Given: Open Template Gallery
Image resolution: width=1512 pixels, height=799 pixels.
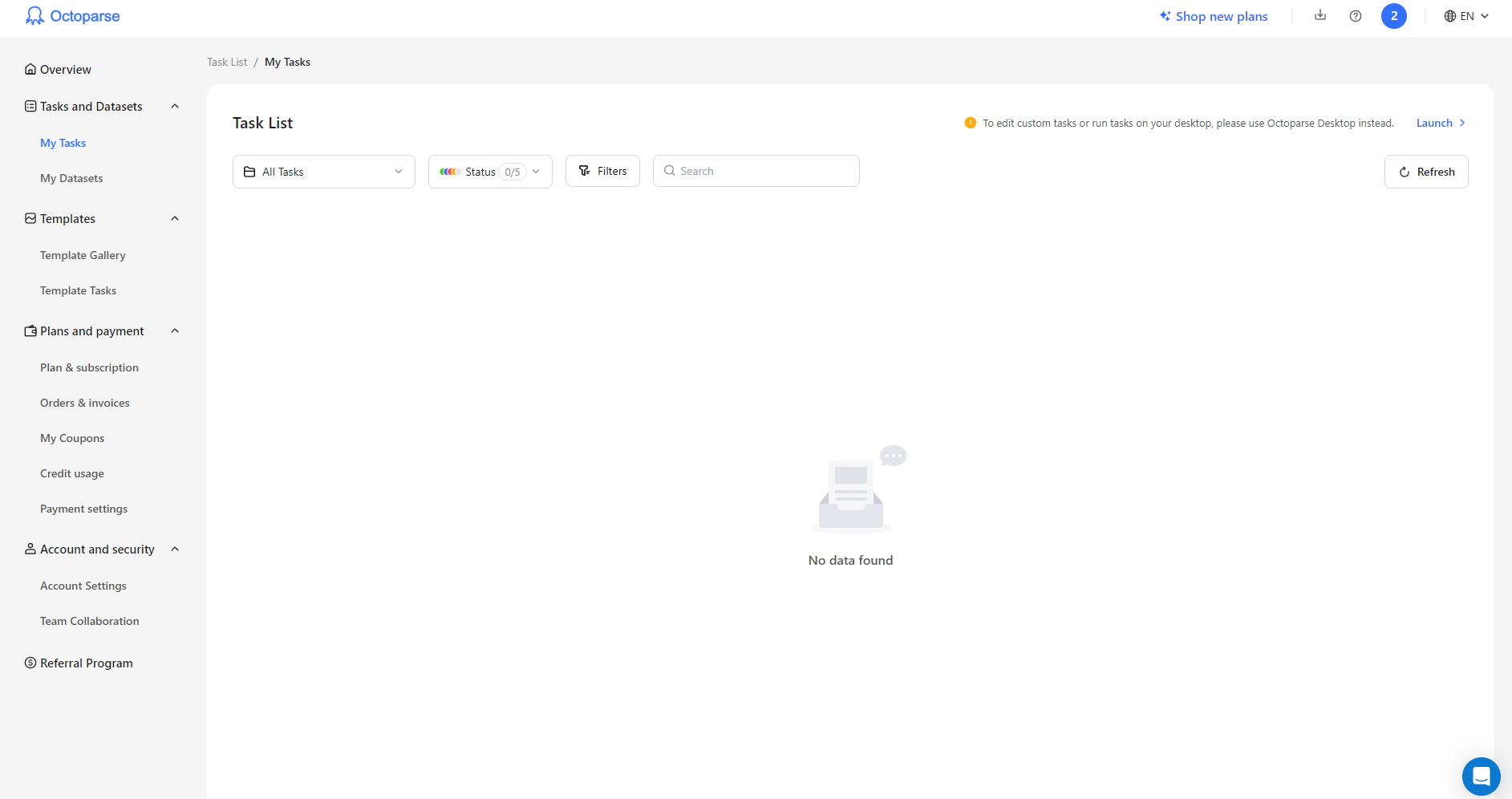Looking at the screenshot, I should click(x=83, y=255).
